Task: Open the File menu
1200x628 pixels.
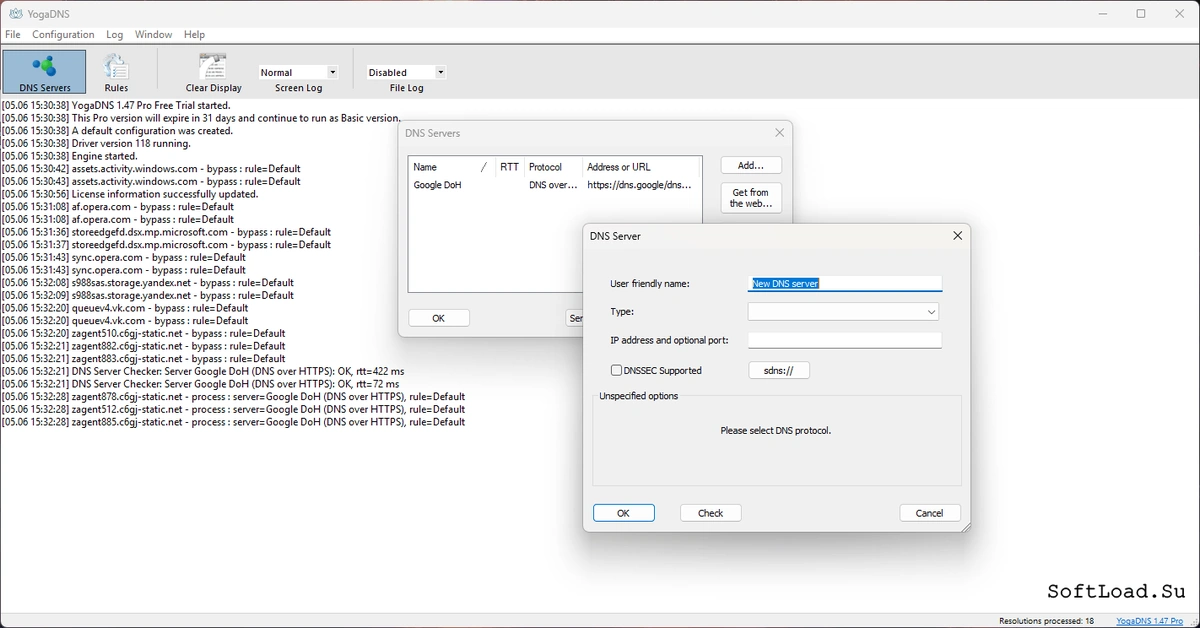Action: point(13,34)
